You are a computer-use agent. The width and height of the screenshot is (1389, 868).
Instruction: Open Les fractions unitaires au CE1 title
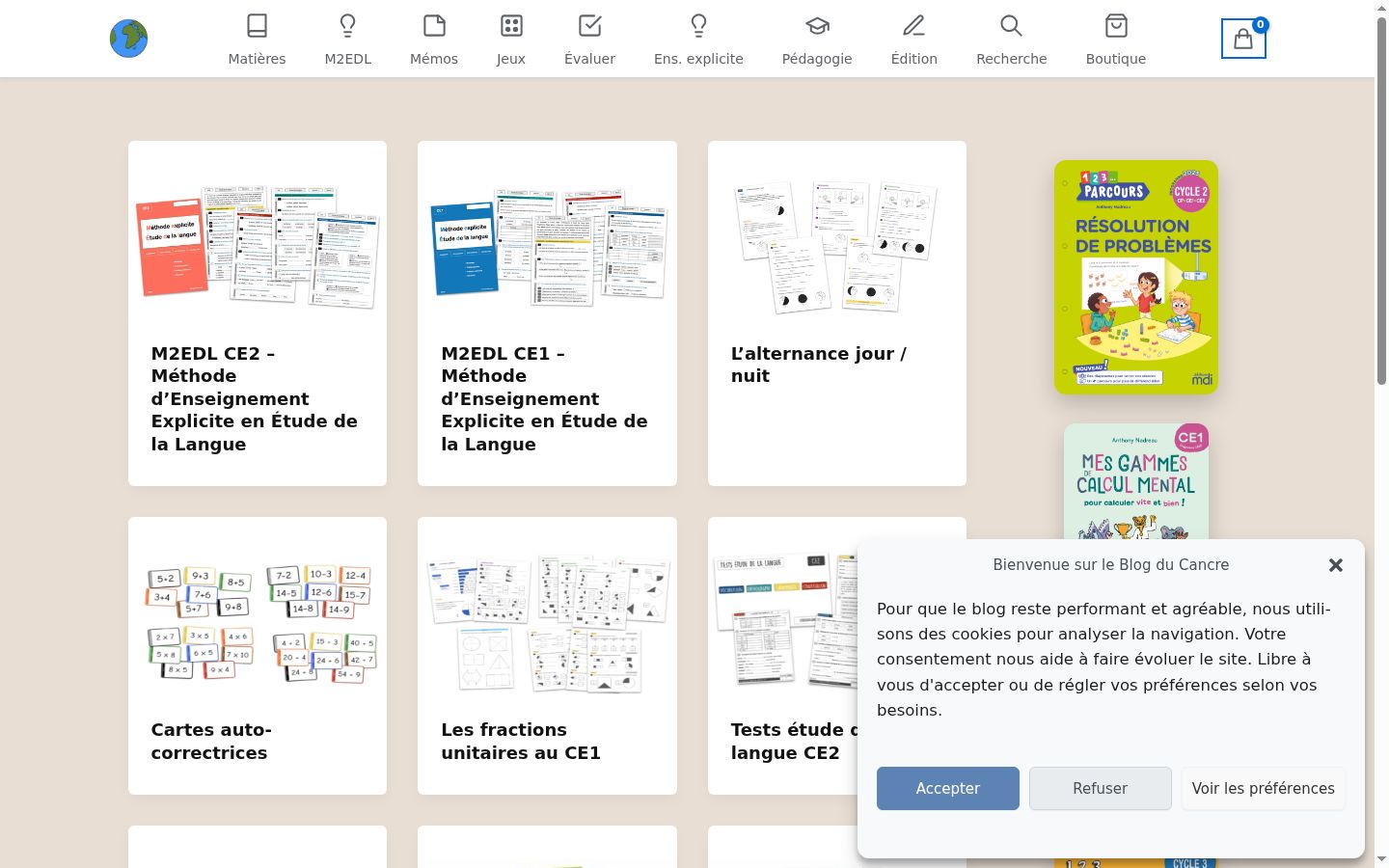(x=521, y=741)
